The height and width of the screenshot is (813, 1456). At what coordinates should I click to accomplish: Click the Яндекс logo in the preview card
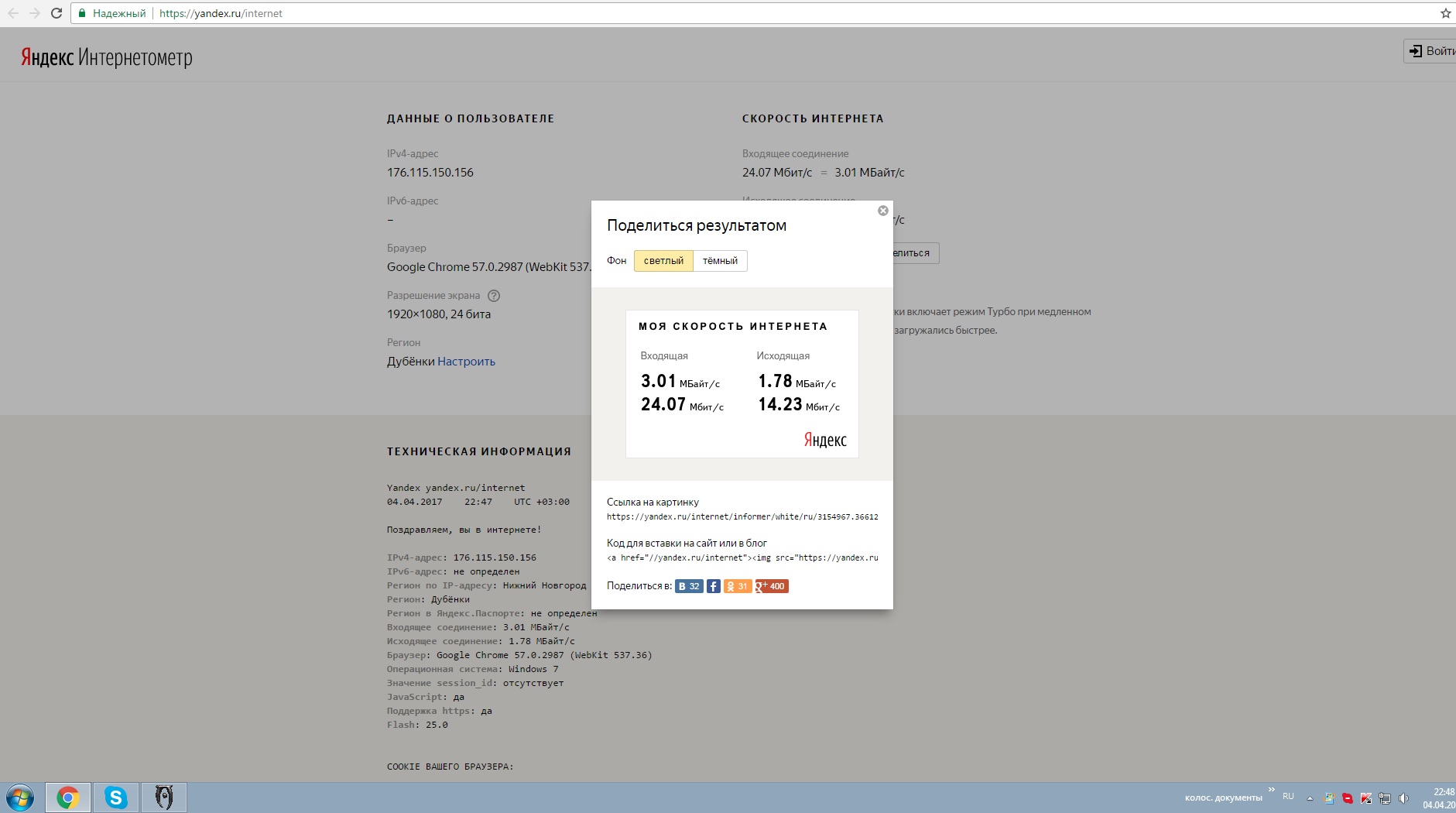[825, 440]
